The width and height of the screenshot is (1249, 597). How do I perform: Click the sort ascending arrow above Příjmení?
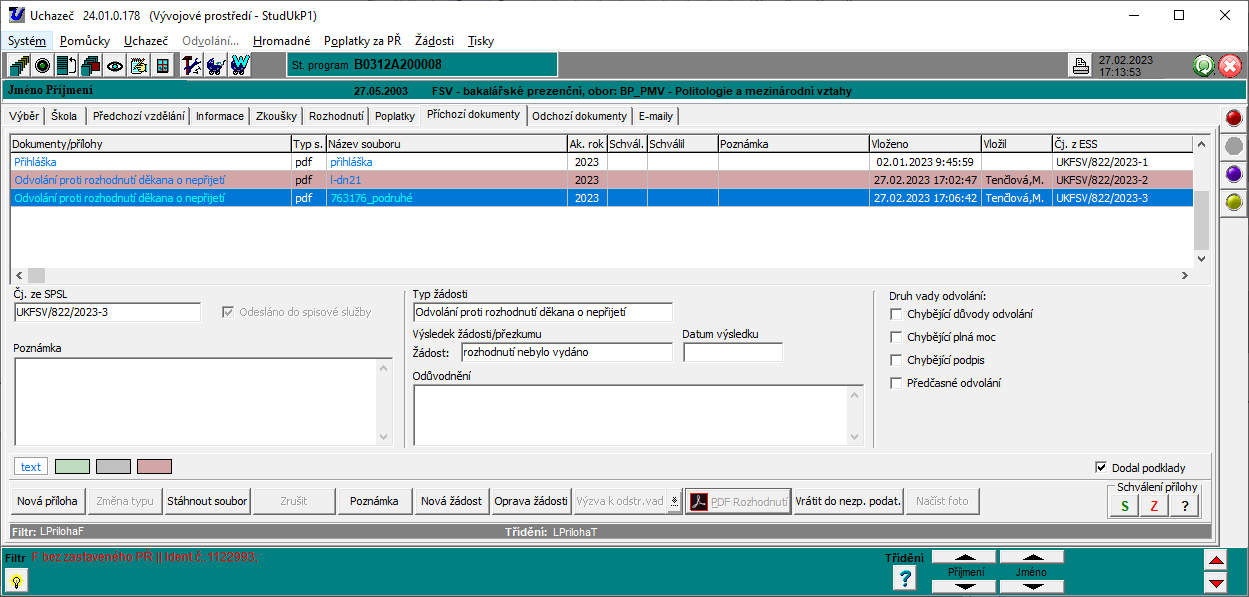click(964, 557)
